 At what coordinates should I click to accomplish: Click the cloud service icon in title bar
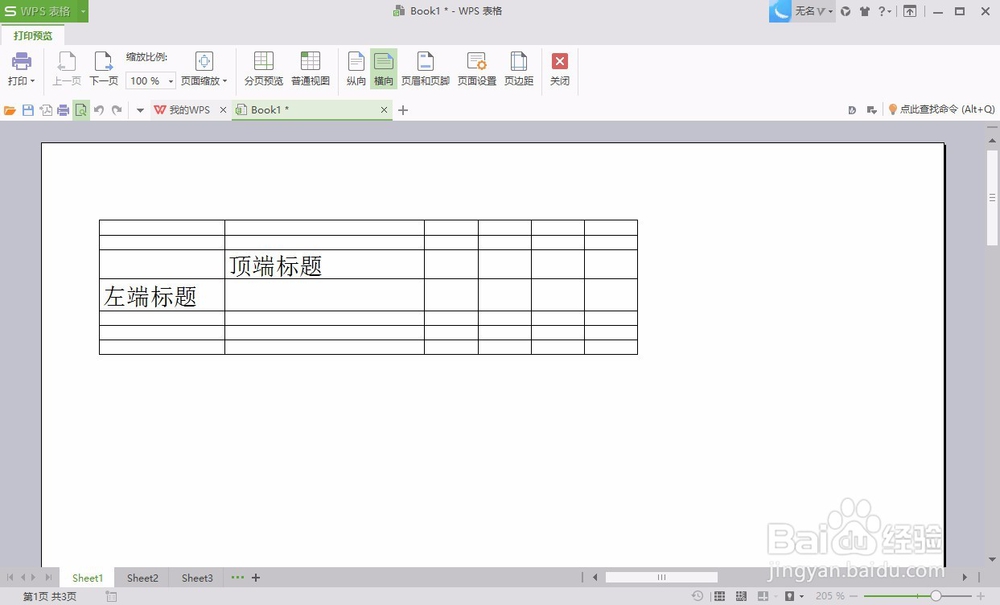846,11
